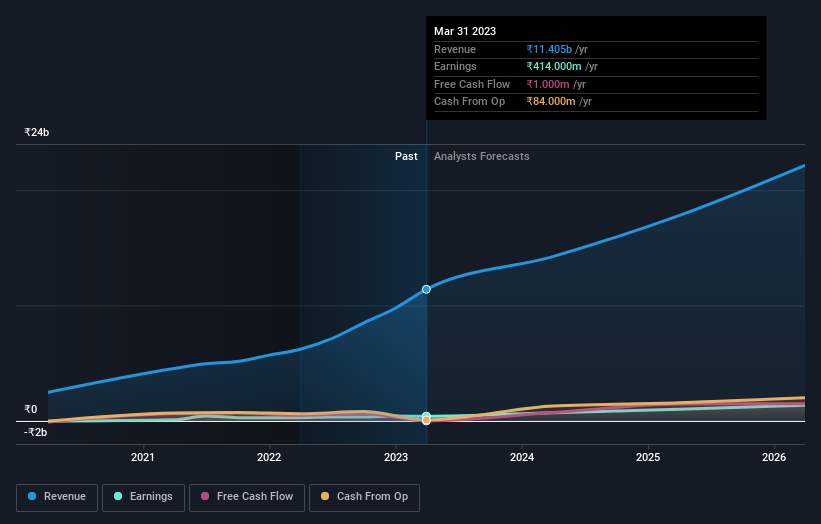Click the Past label
The height and width of the screenshot is (524, 821).
tap(406, 157)
